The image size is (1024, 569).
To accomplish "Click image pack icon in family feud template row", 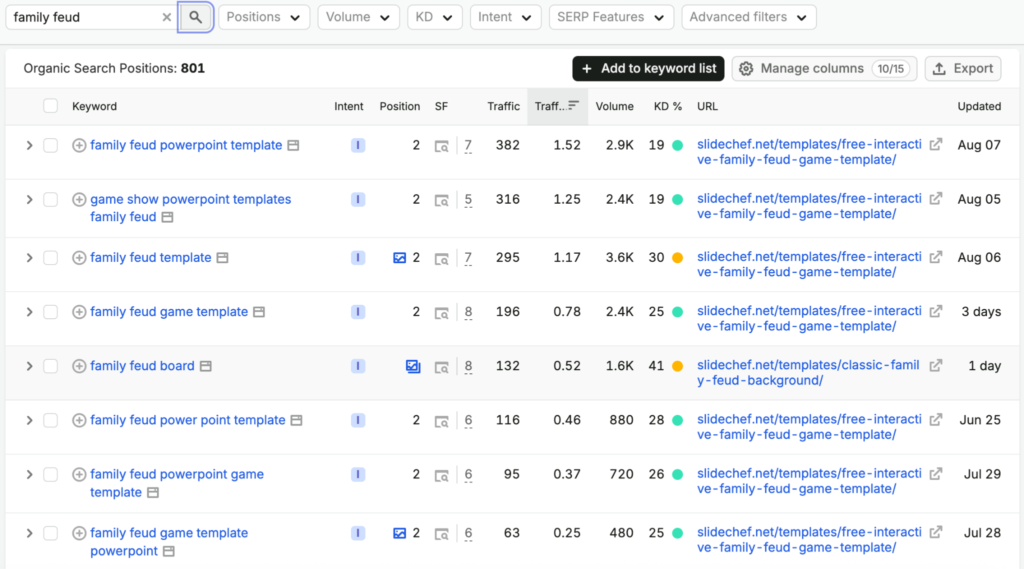I will click(x=399, y=257).
